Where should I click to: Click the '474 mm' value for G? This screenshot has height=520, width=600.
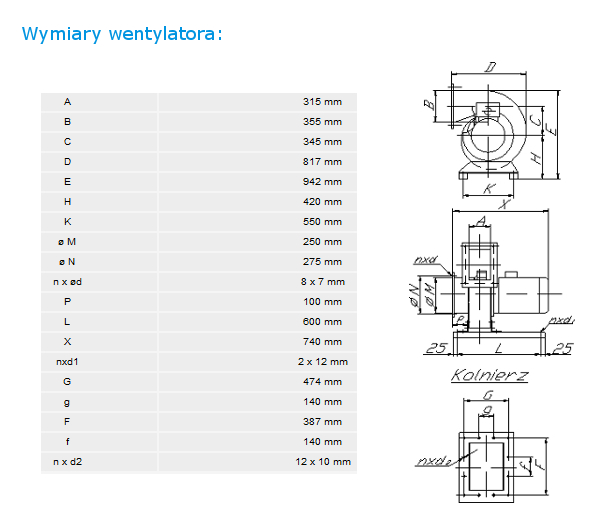(322, 381)
